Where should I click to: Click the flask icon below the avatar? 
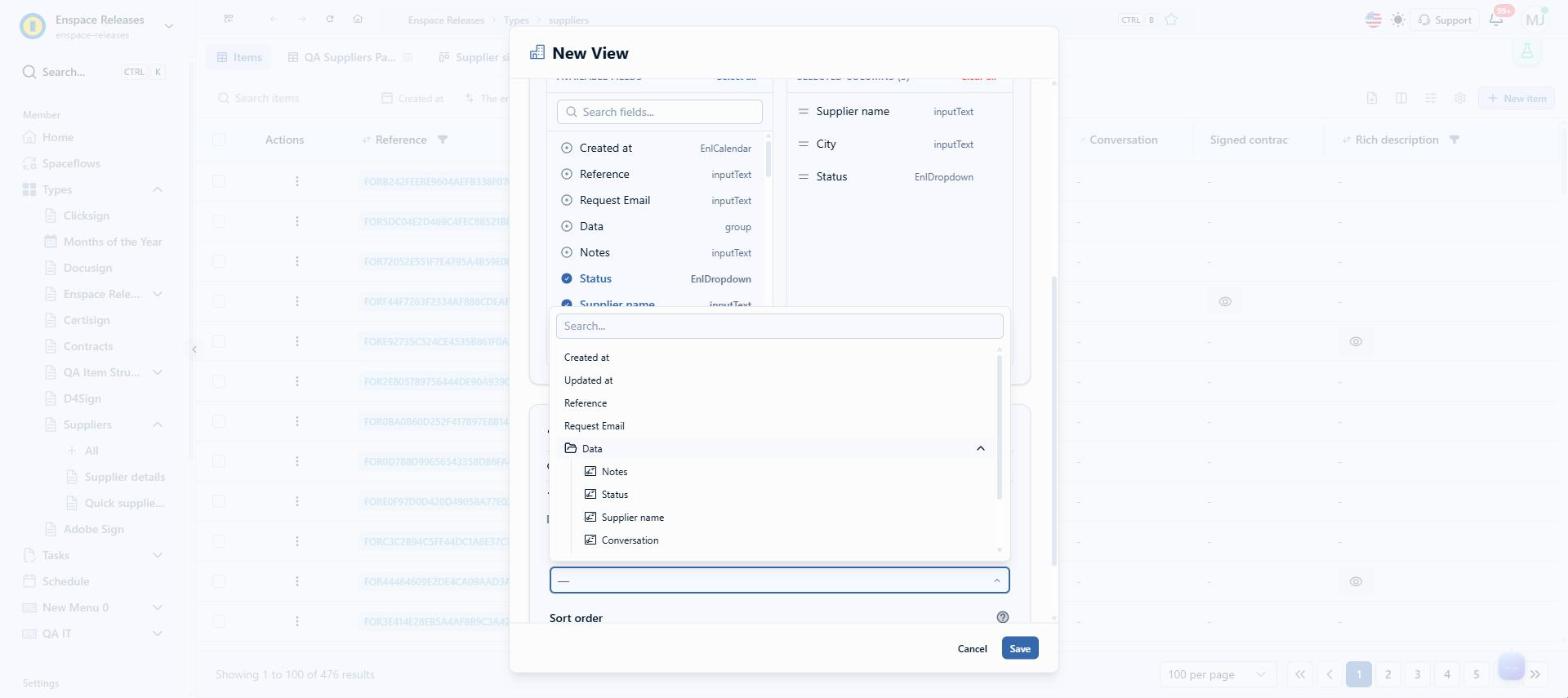1527,51
